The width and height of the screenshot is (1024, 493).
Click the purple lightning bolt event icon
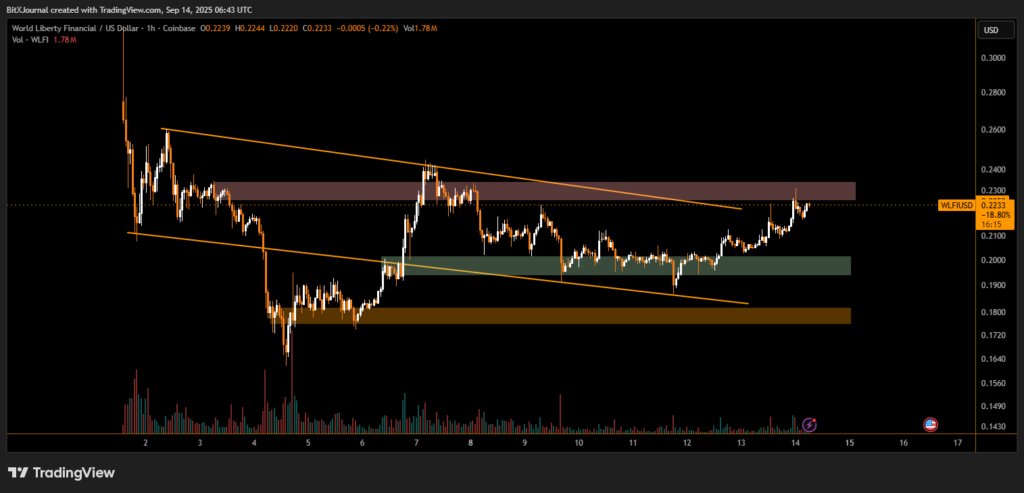pos(810,424)
